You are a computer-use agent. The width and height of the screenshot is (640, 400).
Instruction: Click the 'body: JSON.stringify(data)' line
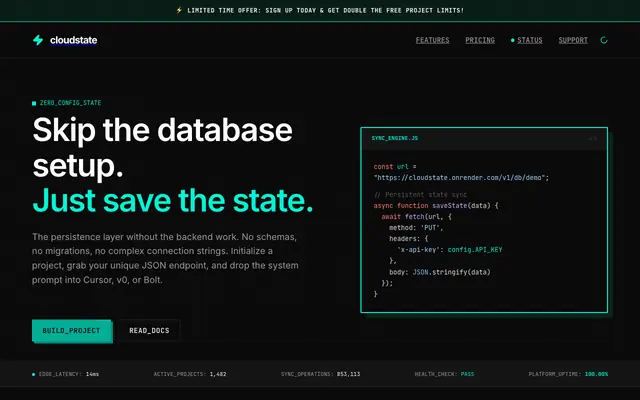coord(440,272)
